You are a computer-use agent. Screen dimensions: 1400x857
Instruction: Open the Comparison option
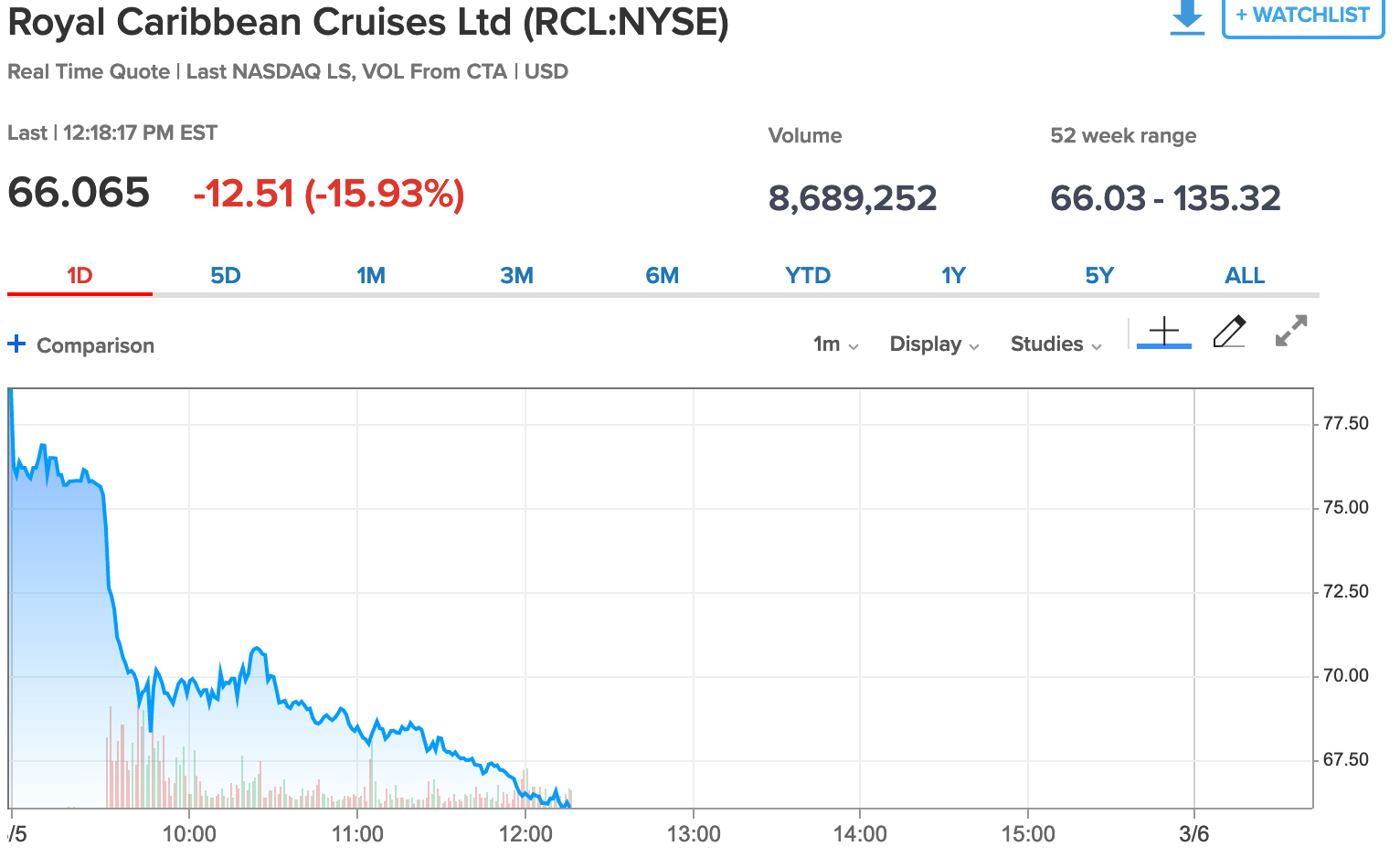click(95, 345)
